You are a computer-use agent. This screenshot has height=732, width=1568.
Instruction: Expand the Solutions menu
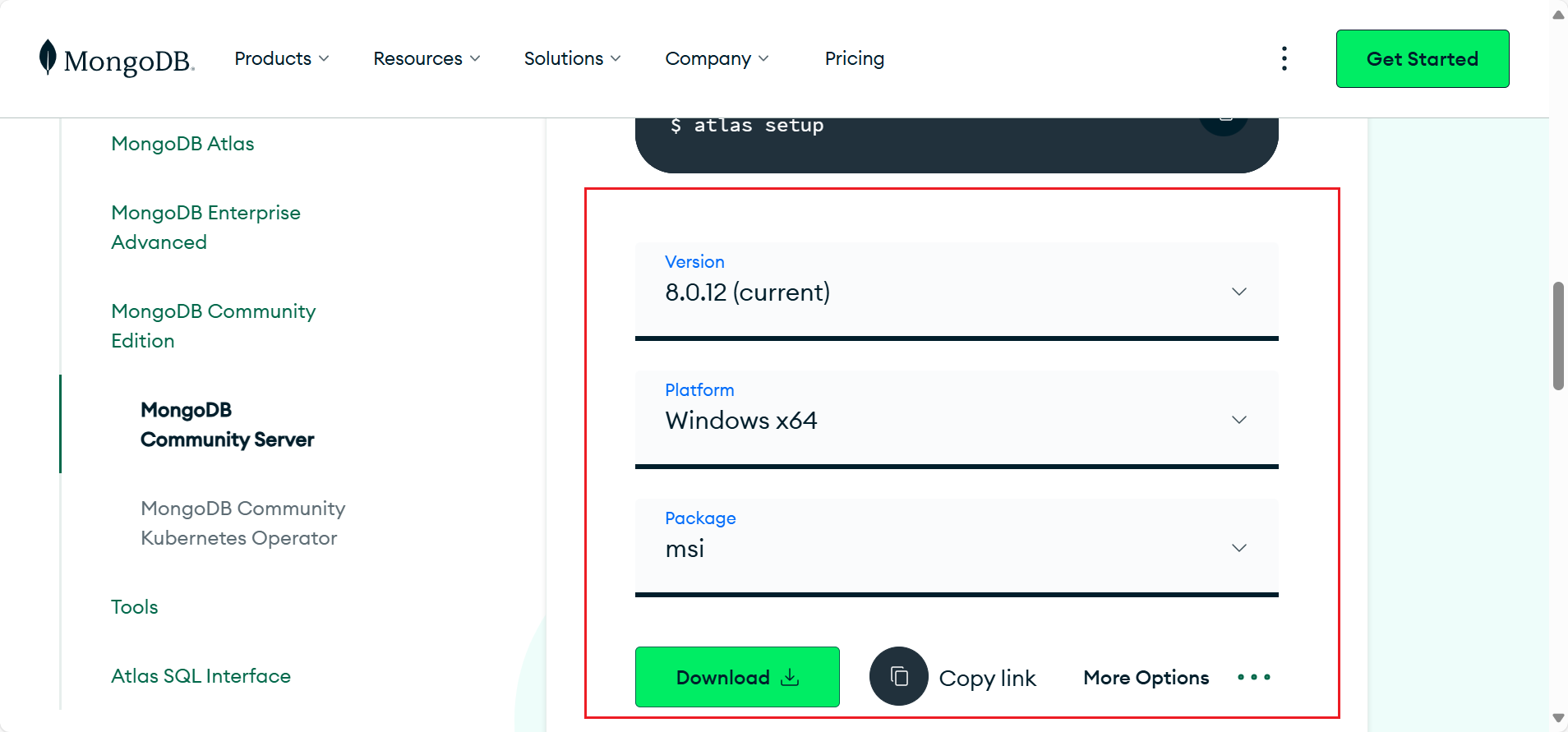[x=572, y=58]
